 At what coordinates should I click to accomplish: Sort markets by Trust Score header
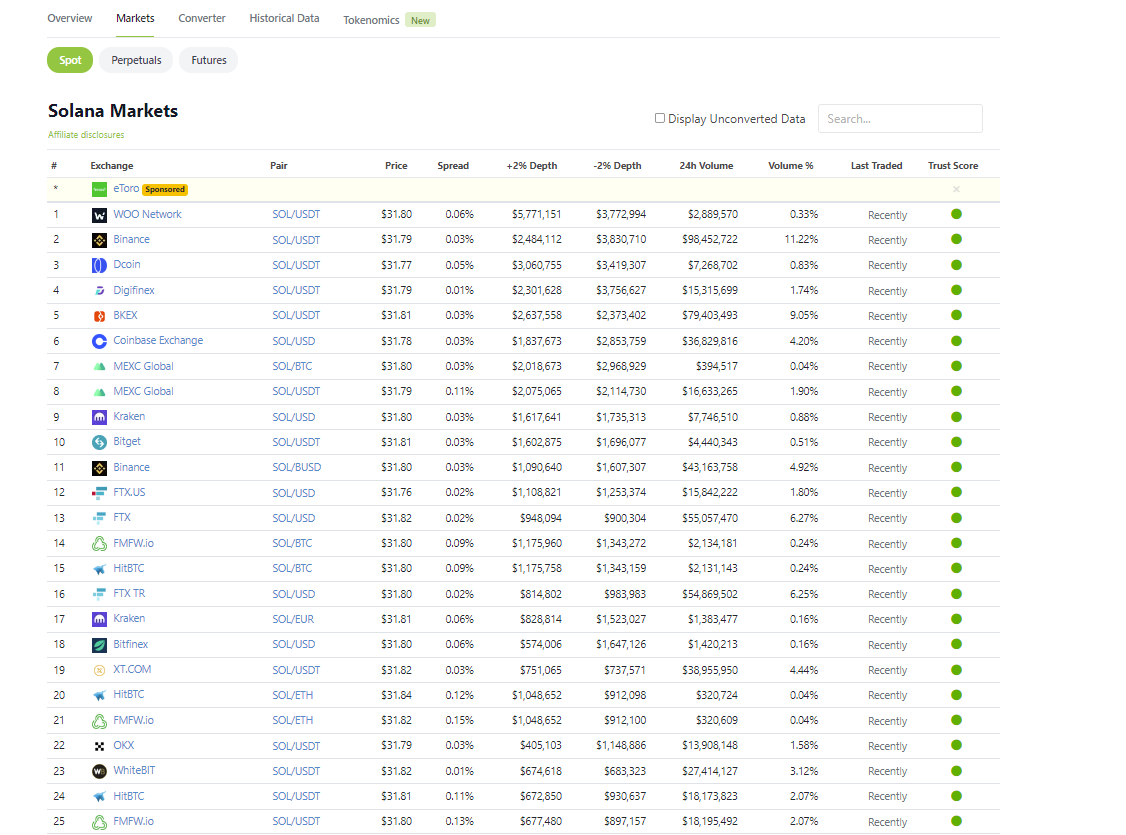(x=952, y=166)
